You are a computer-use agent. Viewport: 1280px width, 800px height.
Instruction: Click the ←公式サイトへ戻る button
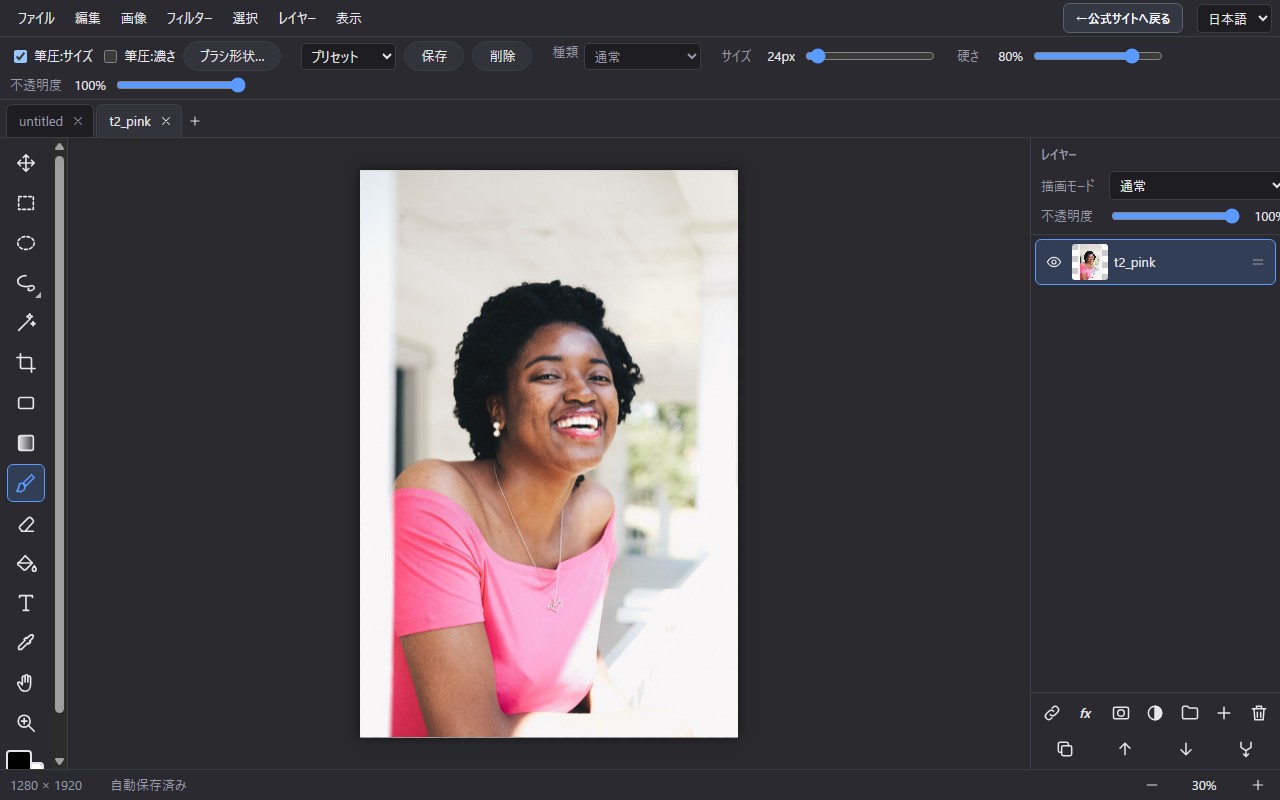pyautogui.click(x=1123, y=18)
